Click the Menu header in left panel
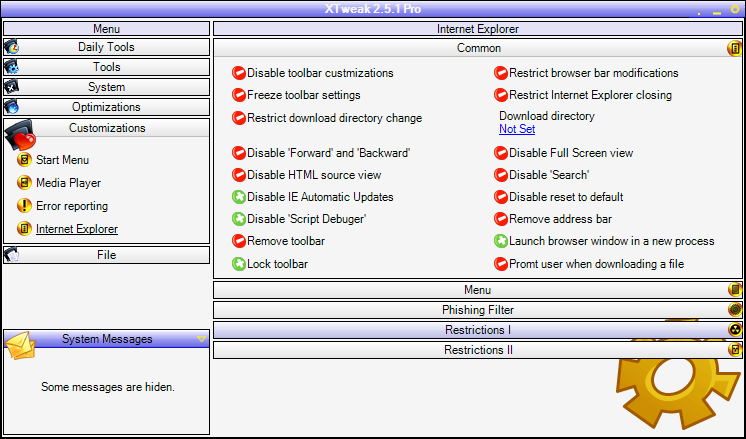Viewport: 746px width, 439px height. [x=107, y=29]
